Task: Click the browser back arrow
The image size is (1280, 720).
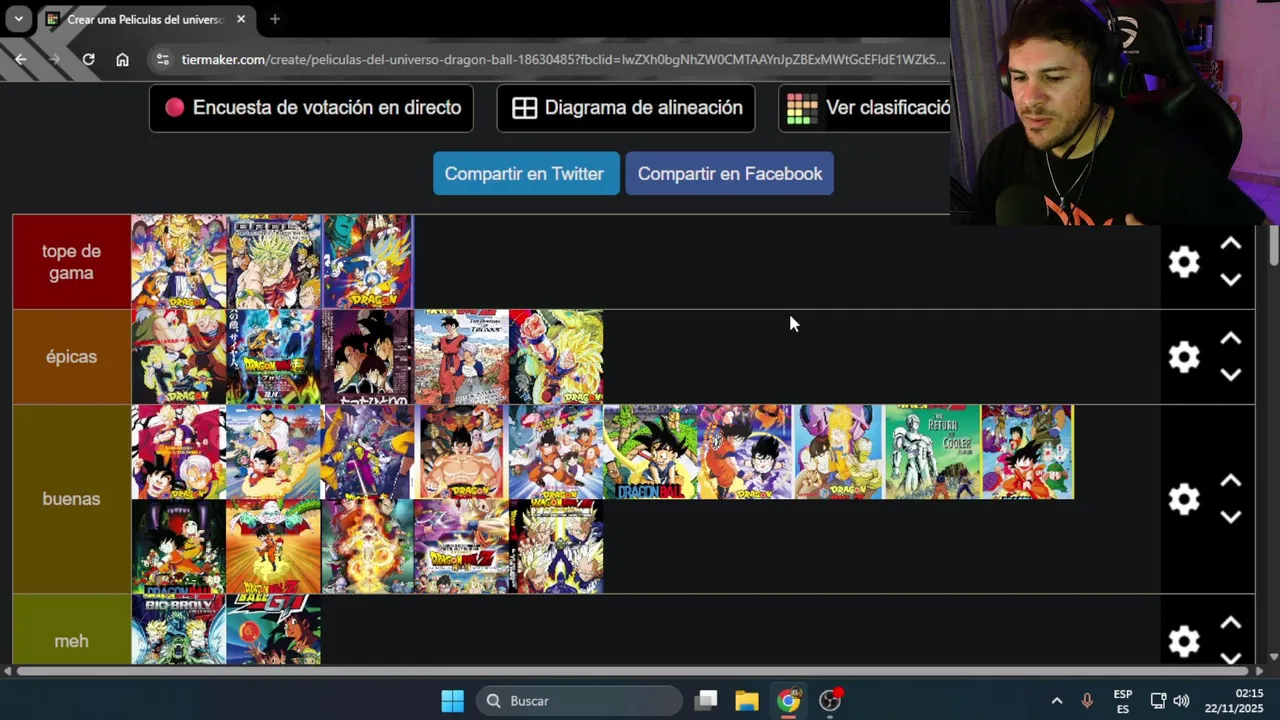Action: [20, 59]
